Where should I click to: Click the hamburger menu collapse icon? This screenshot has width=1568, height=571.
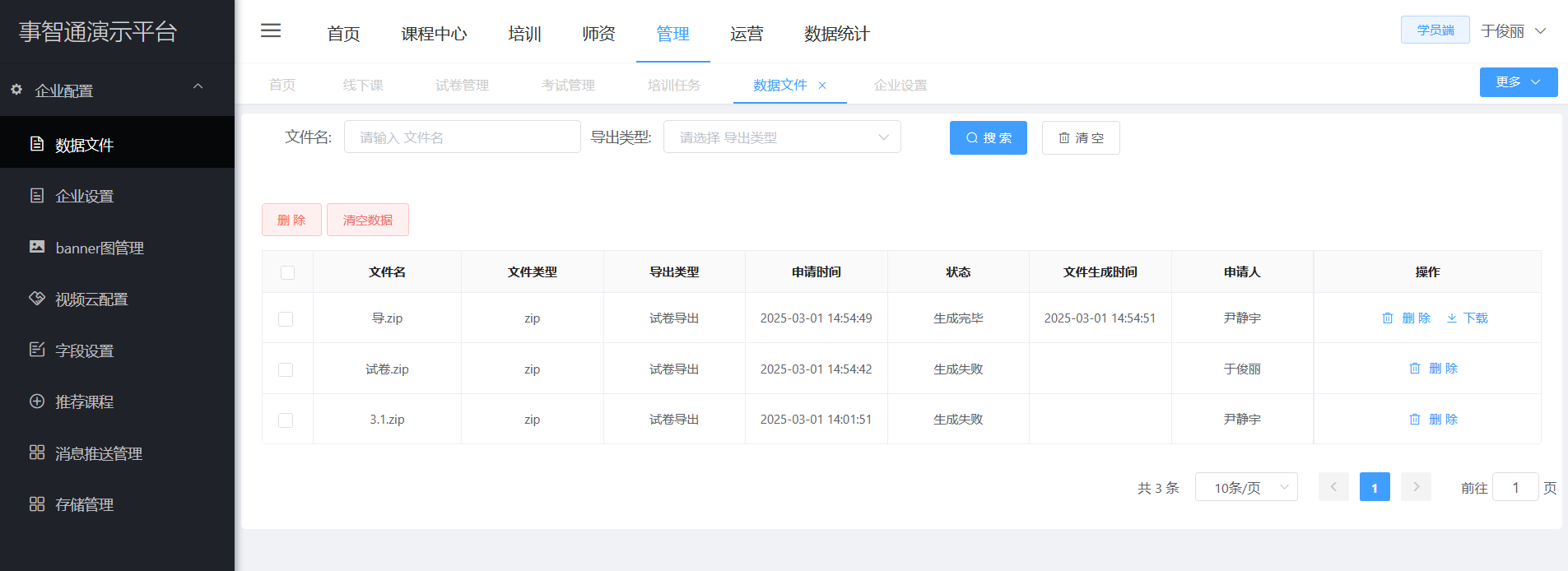pos(271,31)
